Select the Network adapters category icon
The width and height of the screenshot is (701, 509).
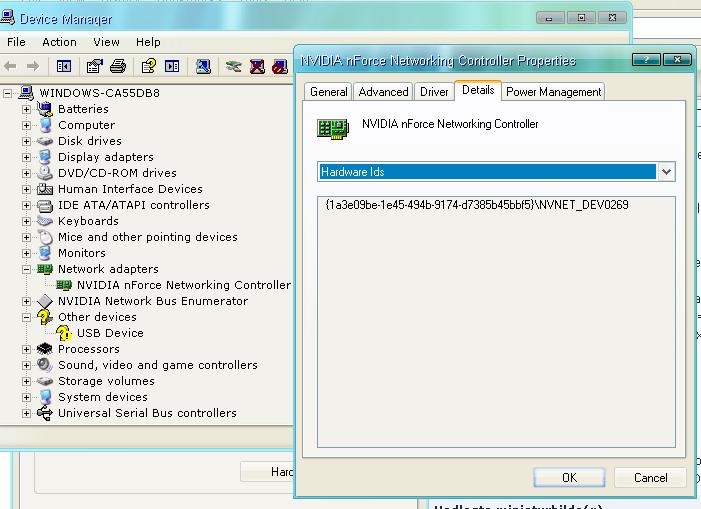click(45, 269)
